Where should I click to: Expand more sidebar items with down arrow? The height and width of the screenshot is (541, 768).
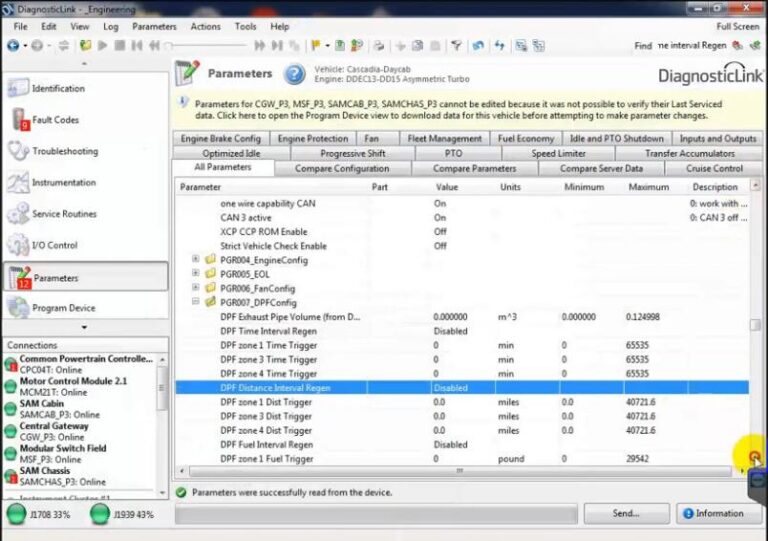click(x=84, y=327)
